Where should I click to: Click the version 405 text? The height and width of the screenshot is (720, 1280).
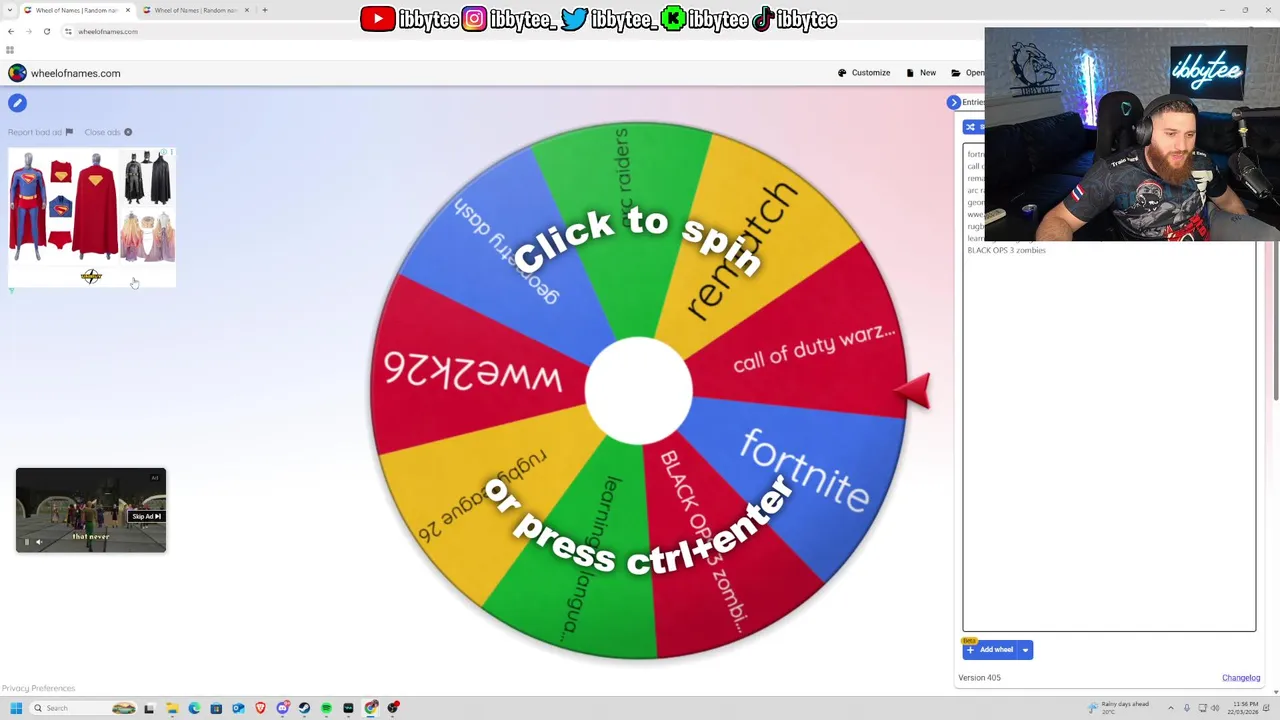pyautogui.click(x=979, y=678)
